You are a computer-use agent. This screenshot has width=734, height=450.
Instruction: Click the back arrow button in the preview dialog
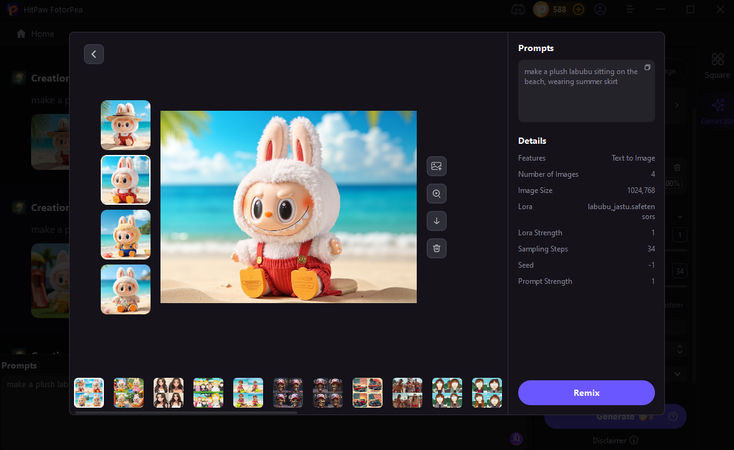coord(94,54)
